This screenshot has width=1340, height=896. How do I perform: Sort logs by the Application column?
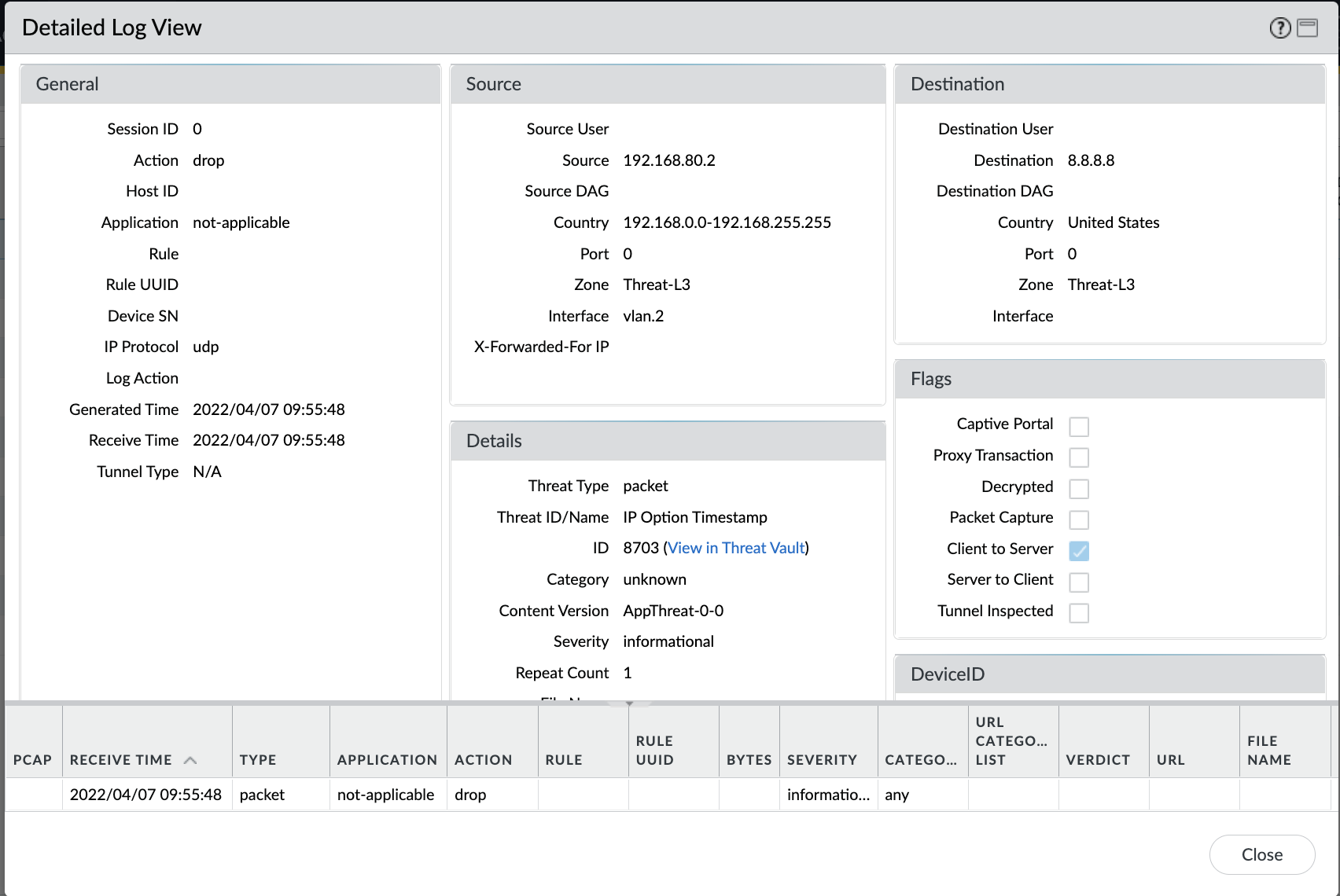(x=387, y=759)
